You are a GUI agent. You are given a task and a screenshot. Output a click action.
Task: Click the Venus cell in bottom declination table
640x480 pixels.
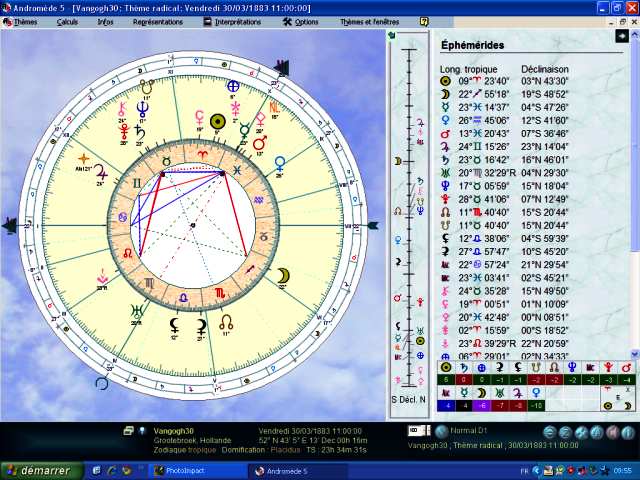536,393
